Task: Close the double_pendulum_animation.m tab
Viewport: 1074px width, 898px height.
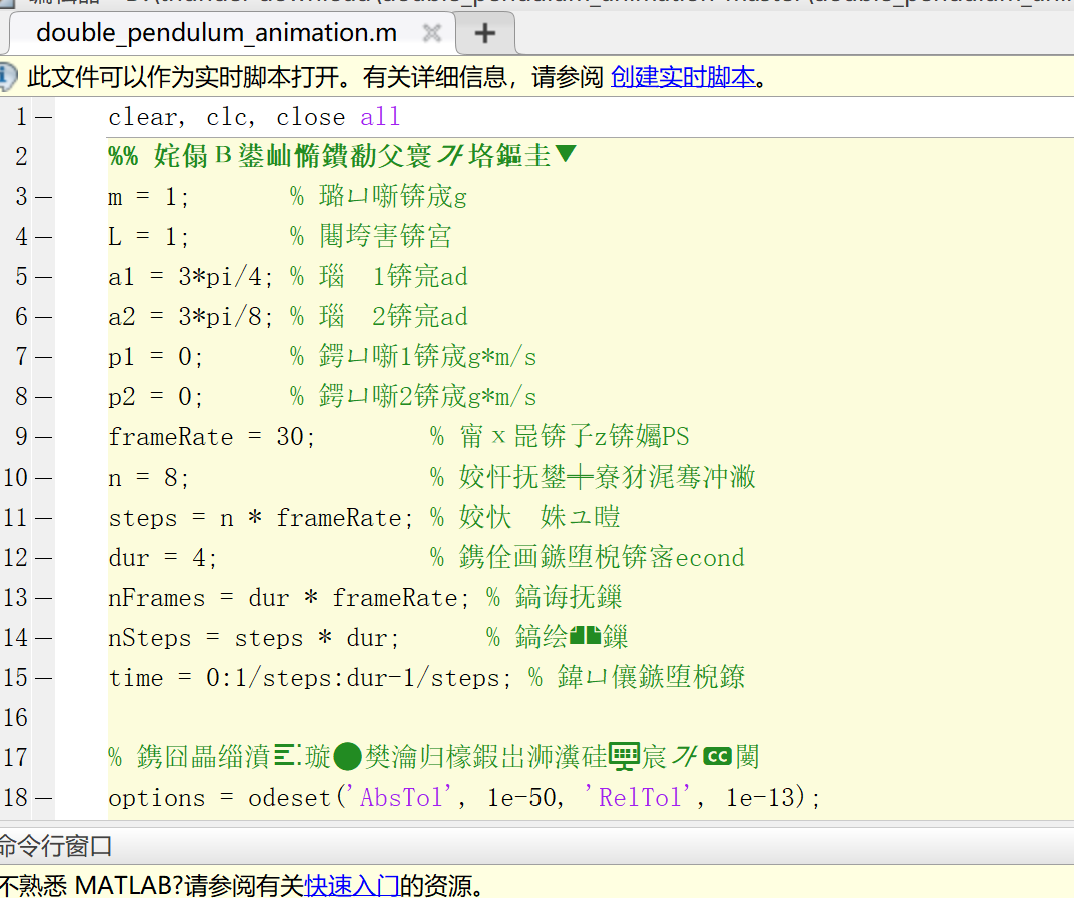Action: click(x=432, y=32)
